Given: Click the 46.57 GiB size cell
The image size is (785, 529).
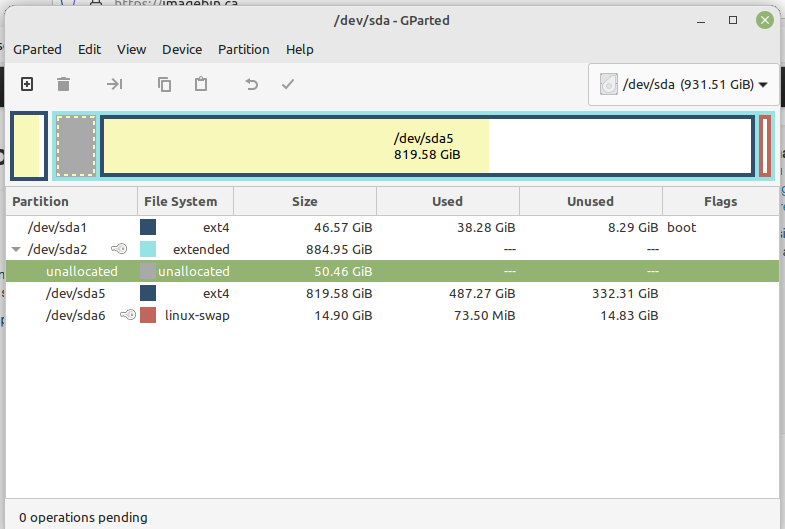Looking at the screenshot, I should click(x=343, y=228).
